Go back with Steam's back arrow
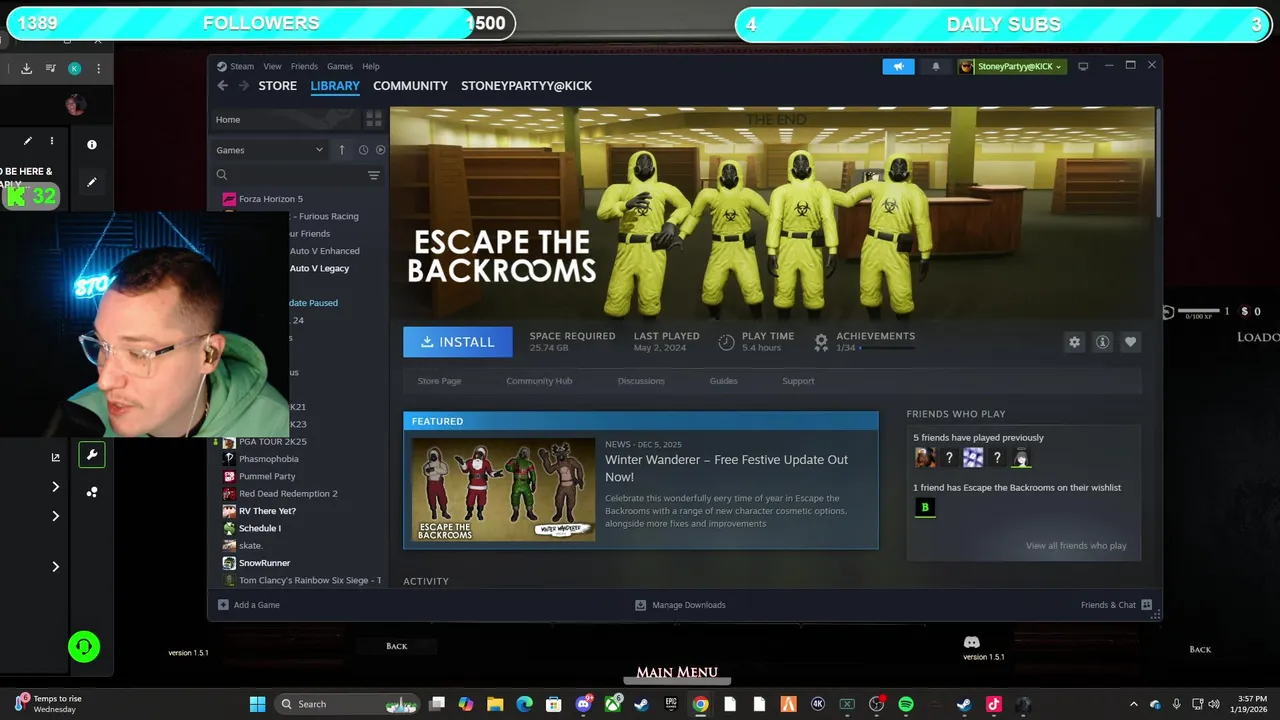The height and width of the screenshot is (720, 1280). tap(223, 86)
